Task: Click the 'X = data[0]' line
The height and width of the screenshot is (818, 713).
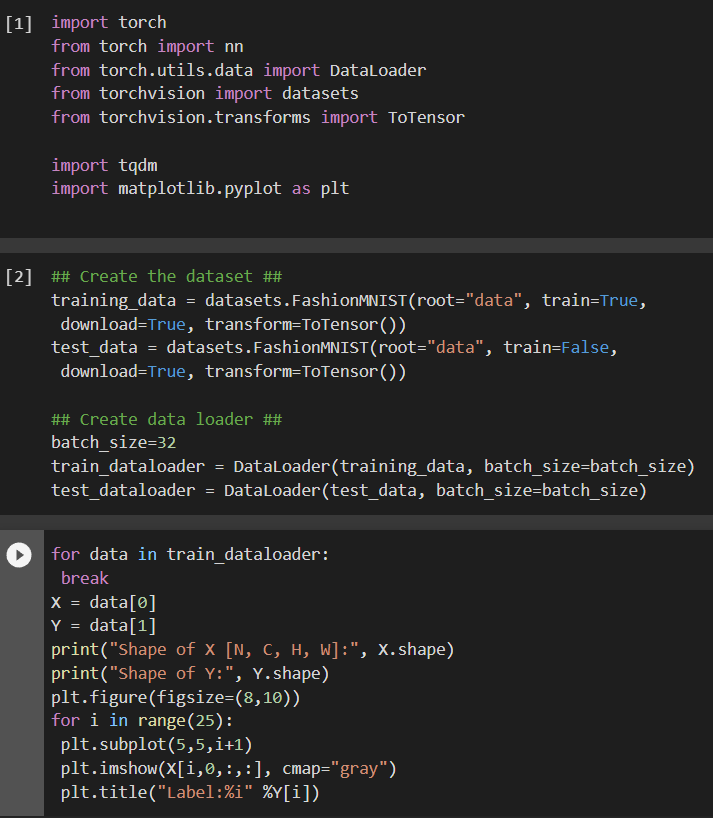Action: tap(104, 603)
